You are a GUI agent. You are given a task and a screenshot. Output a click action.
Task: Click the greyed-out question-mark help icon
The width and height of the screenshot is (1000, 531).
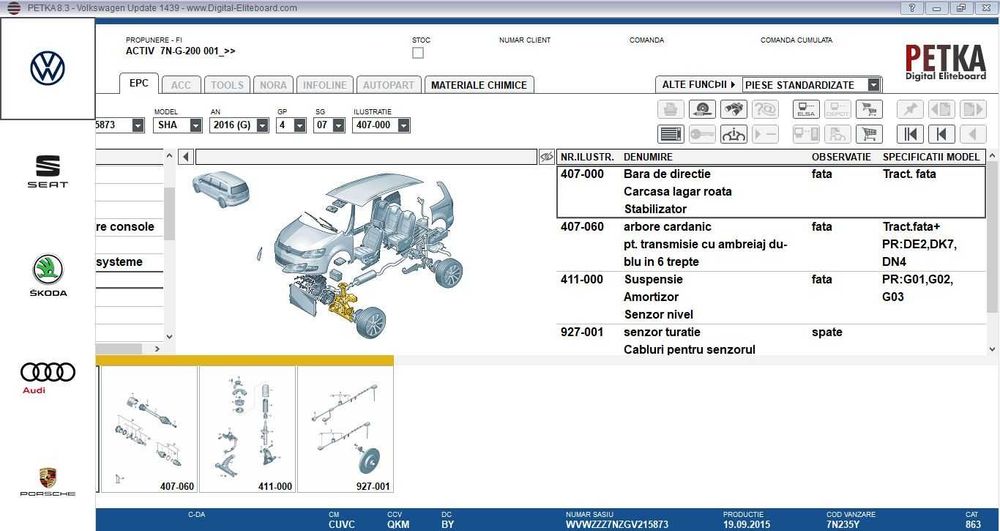point(765,110)
